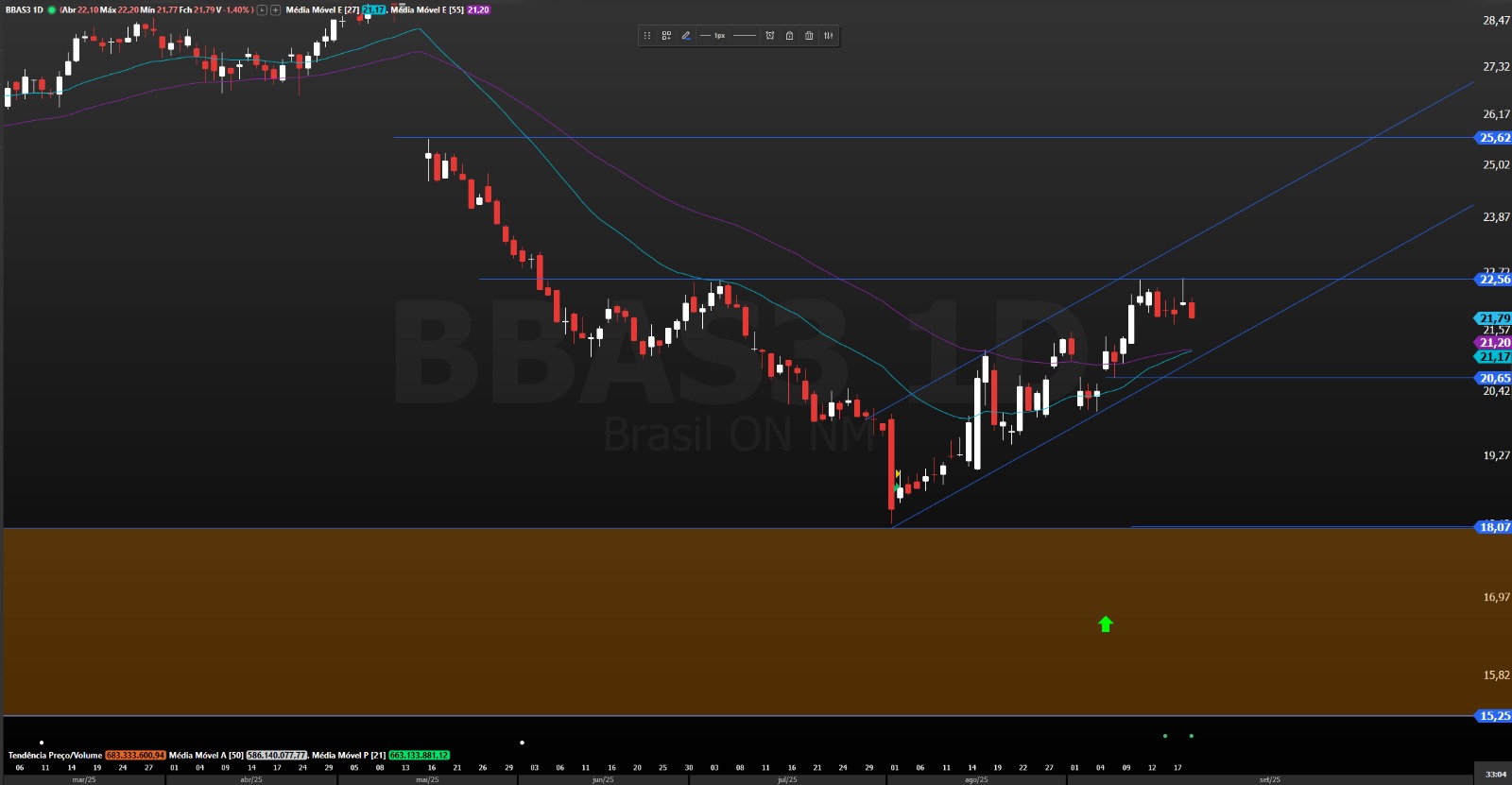Image resolution: width=1512 pixels, height=785 pixels.
Task: Toggle the lock on selected drawing
Action: click(789, 36)
